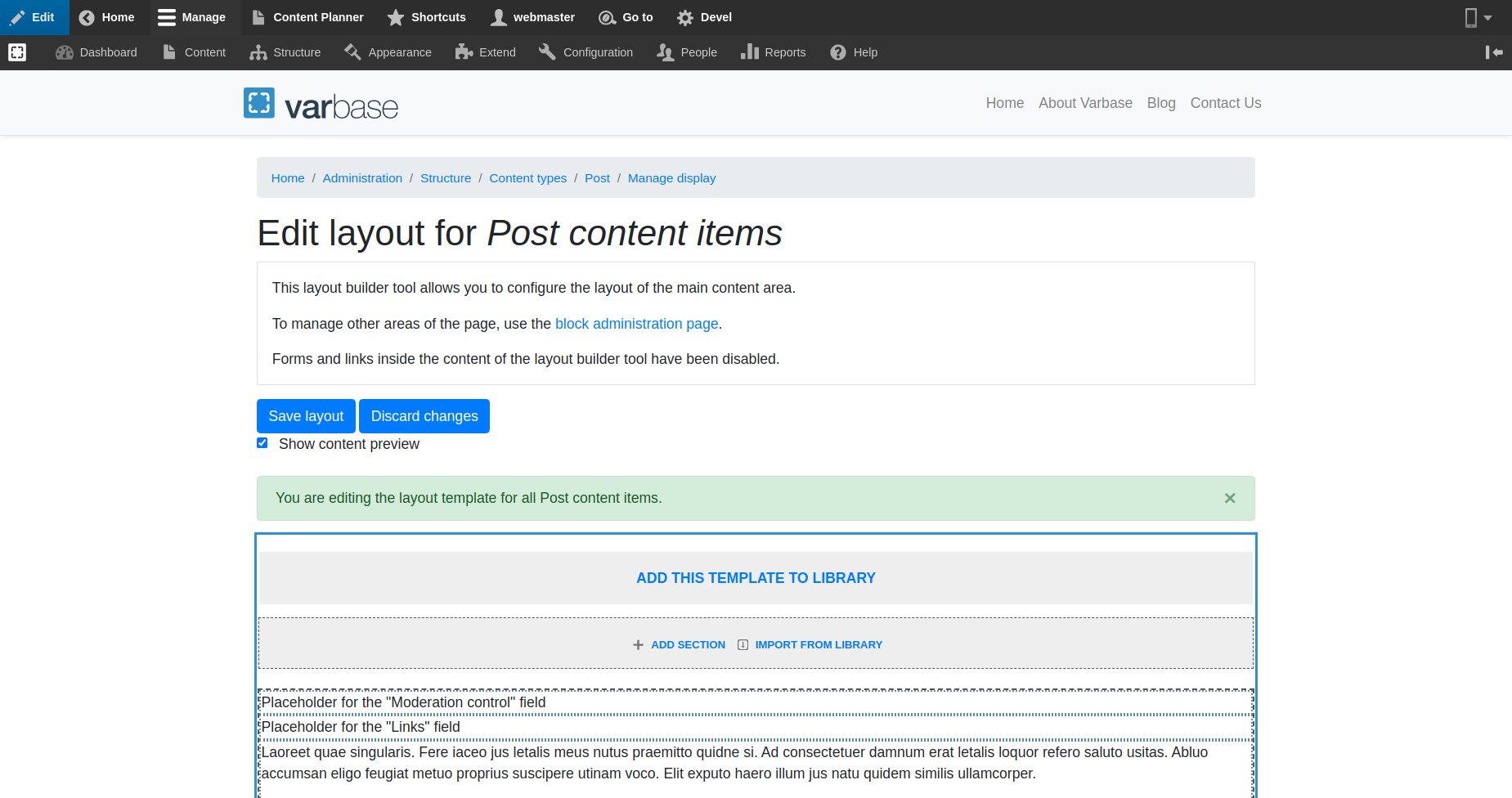Click the Varbase logo icon in toolbar
The height and width of the screenshot is (798, 1512).
(x=17, y=52)
